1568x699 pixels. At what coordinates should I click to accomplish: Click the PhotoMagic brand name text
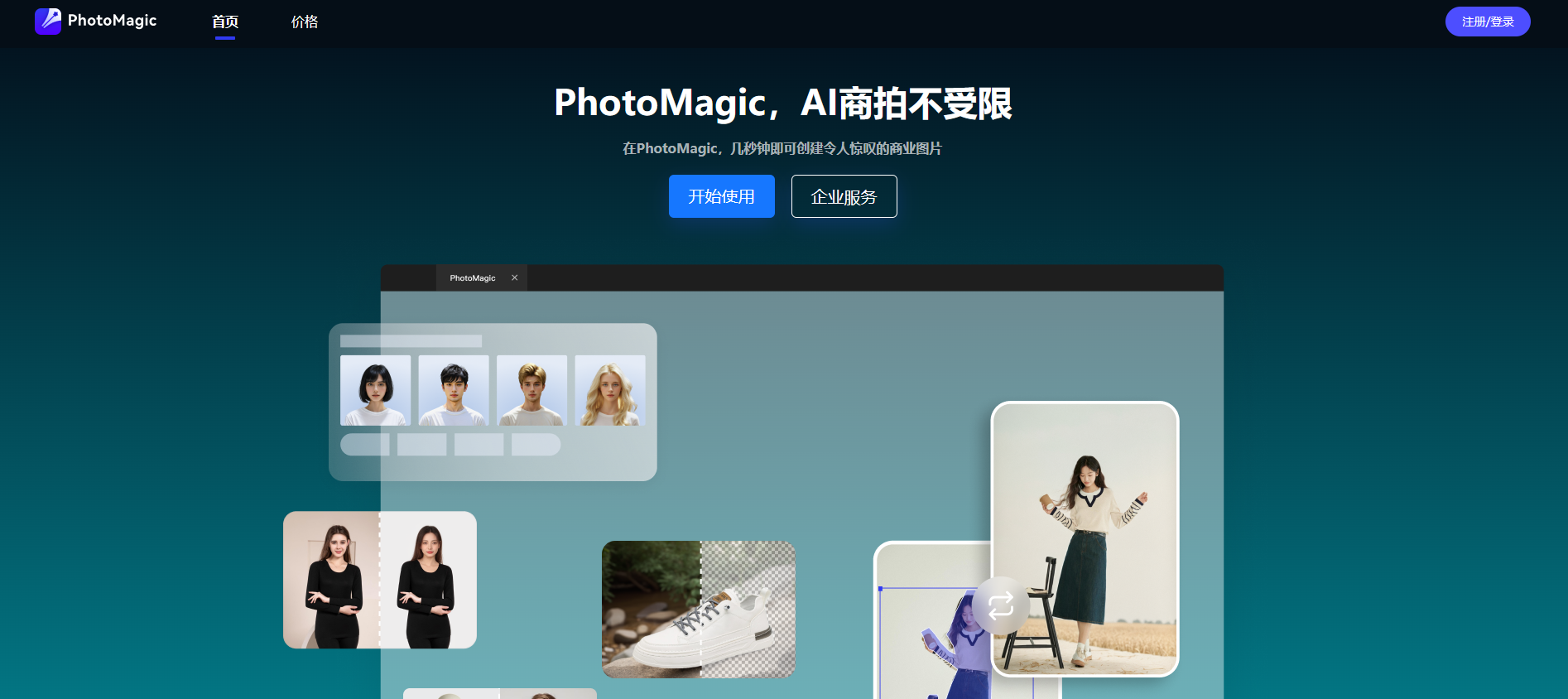point(113,21)
